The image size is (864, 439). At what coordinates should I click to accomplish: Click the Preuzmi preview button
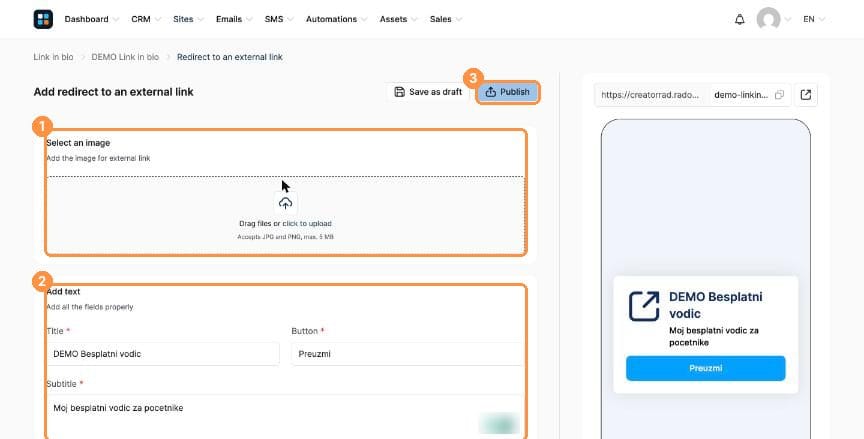705,368
